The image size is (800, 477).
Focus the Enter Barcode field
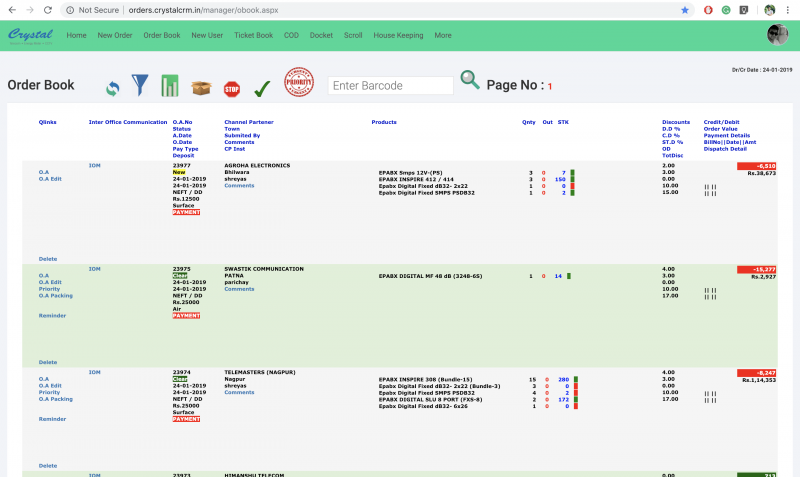click(390, 86)
